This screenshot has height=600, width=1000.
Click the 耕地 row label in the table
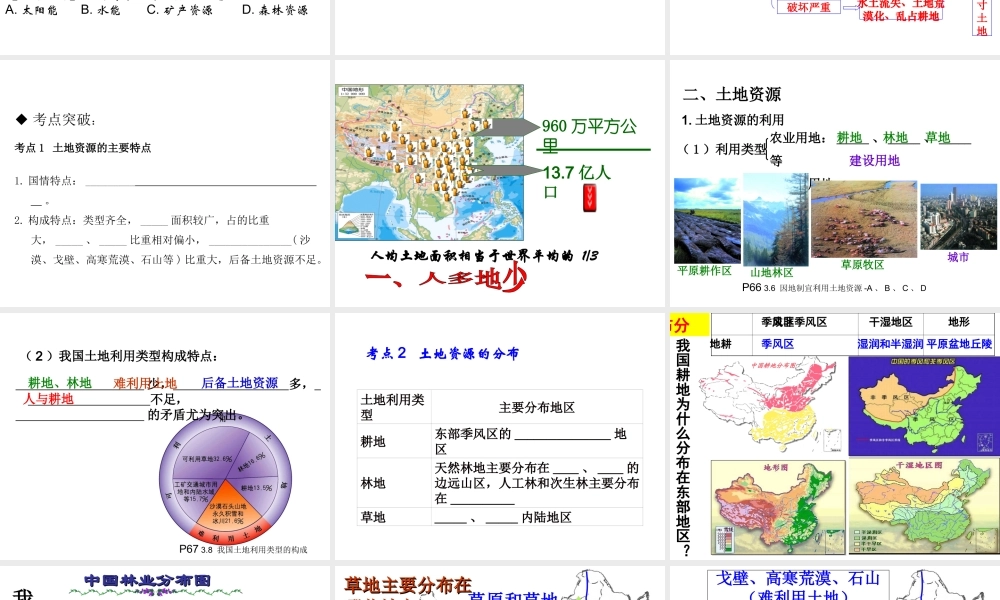click(373, 441)
